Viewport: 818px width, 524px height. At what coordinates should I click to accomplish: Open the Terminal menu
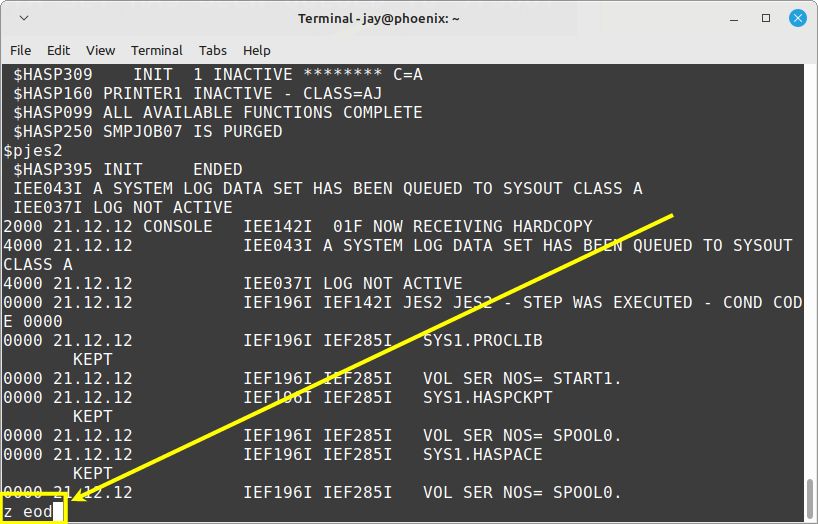tap(157, 51)
